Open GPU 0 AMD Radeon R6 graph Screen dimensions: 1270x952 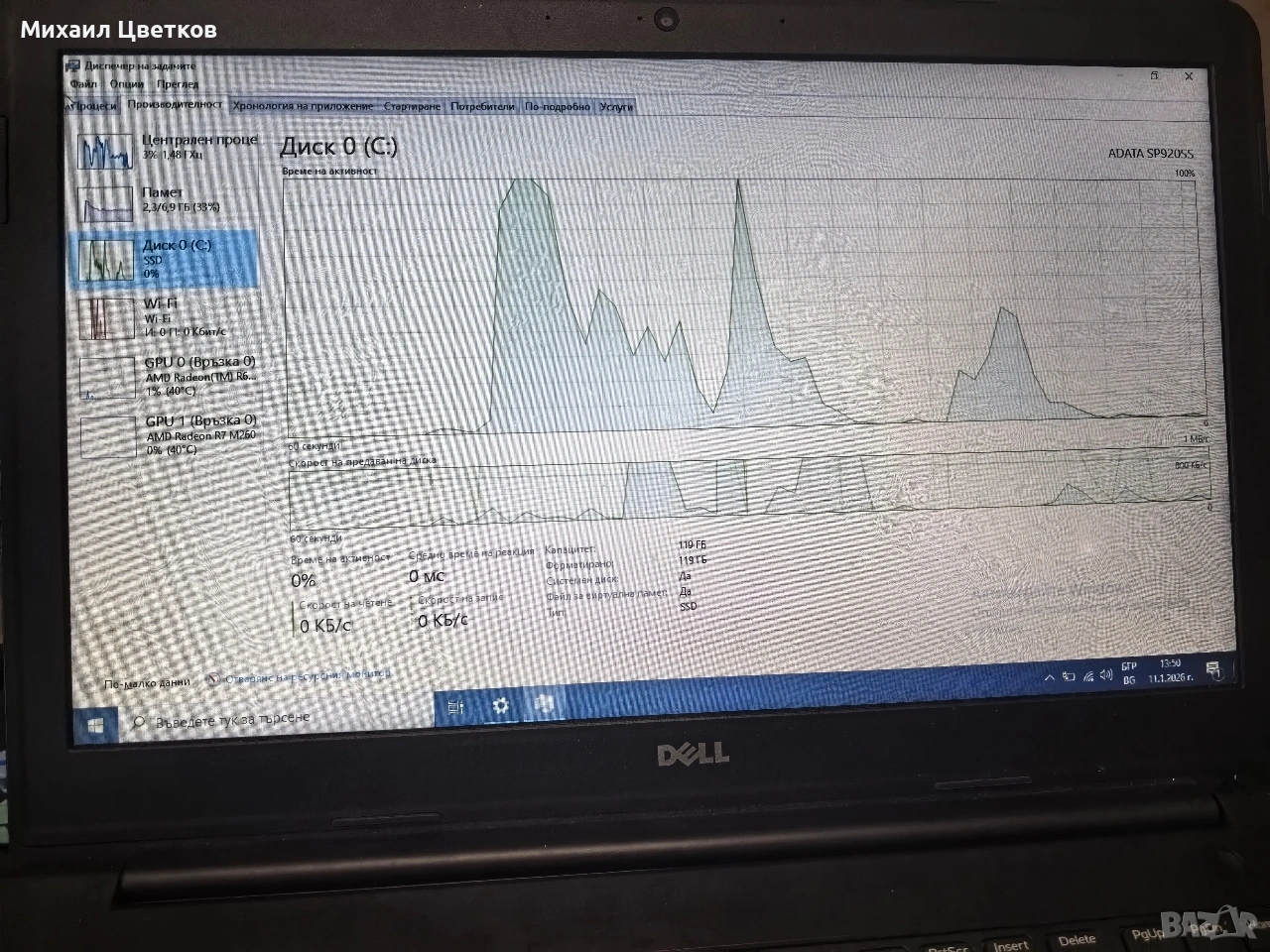pyautogui.click(x=171, y=377)
